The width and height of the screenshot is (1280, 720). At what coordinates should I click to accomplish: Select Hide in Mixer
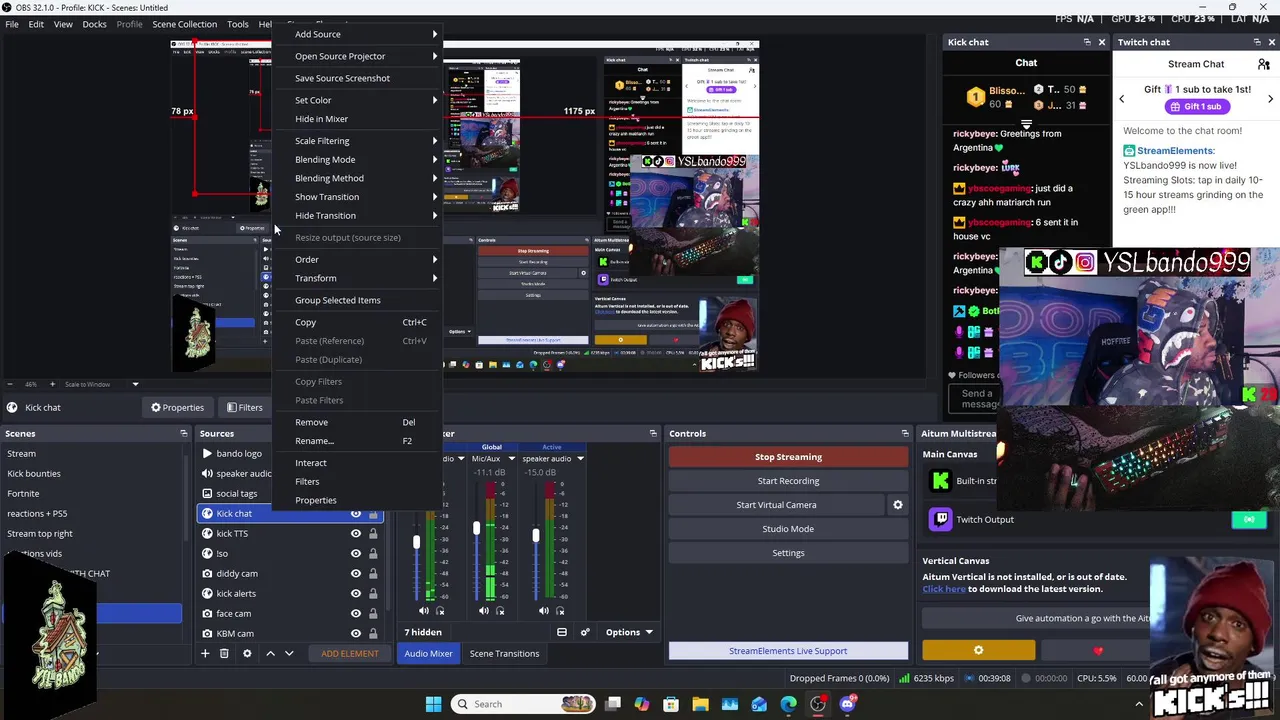357,119
